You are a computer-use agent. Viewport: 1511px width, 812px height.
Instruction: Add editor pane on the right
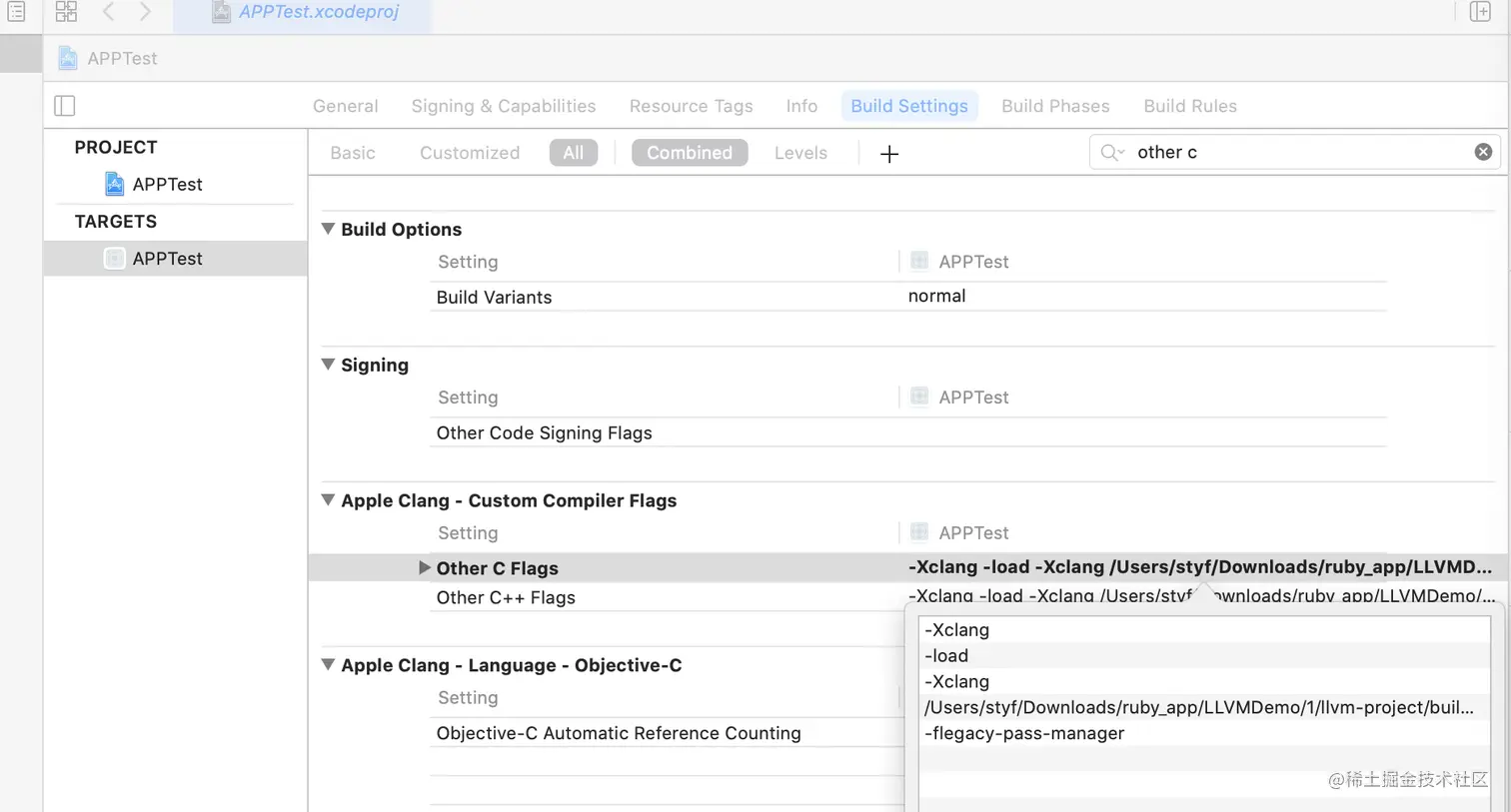coord(1480,12)
